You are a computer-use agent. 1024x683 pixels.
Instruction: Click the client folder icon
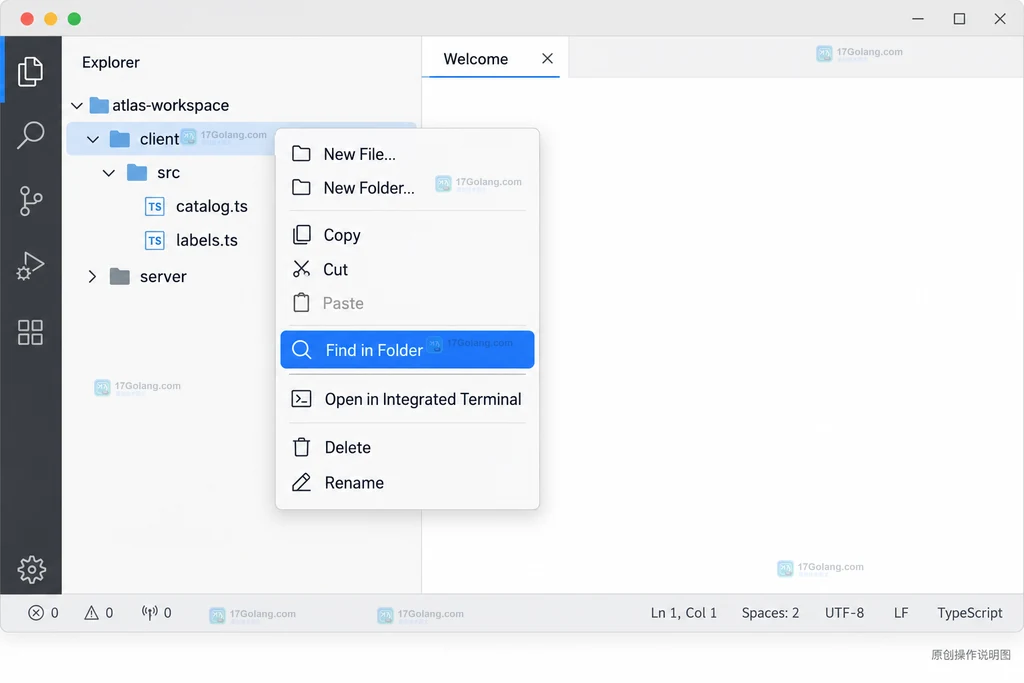120,139
